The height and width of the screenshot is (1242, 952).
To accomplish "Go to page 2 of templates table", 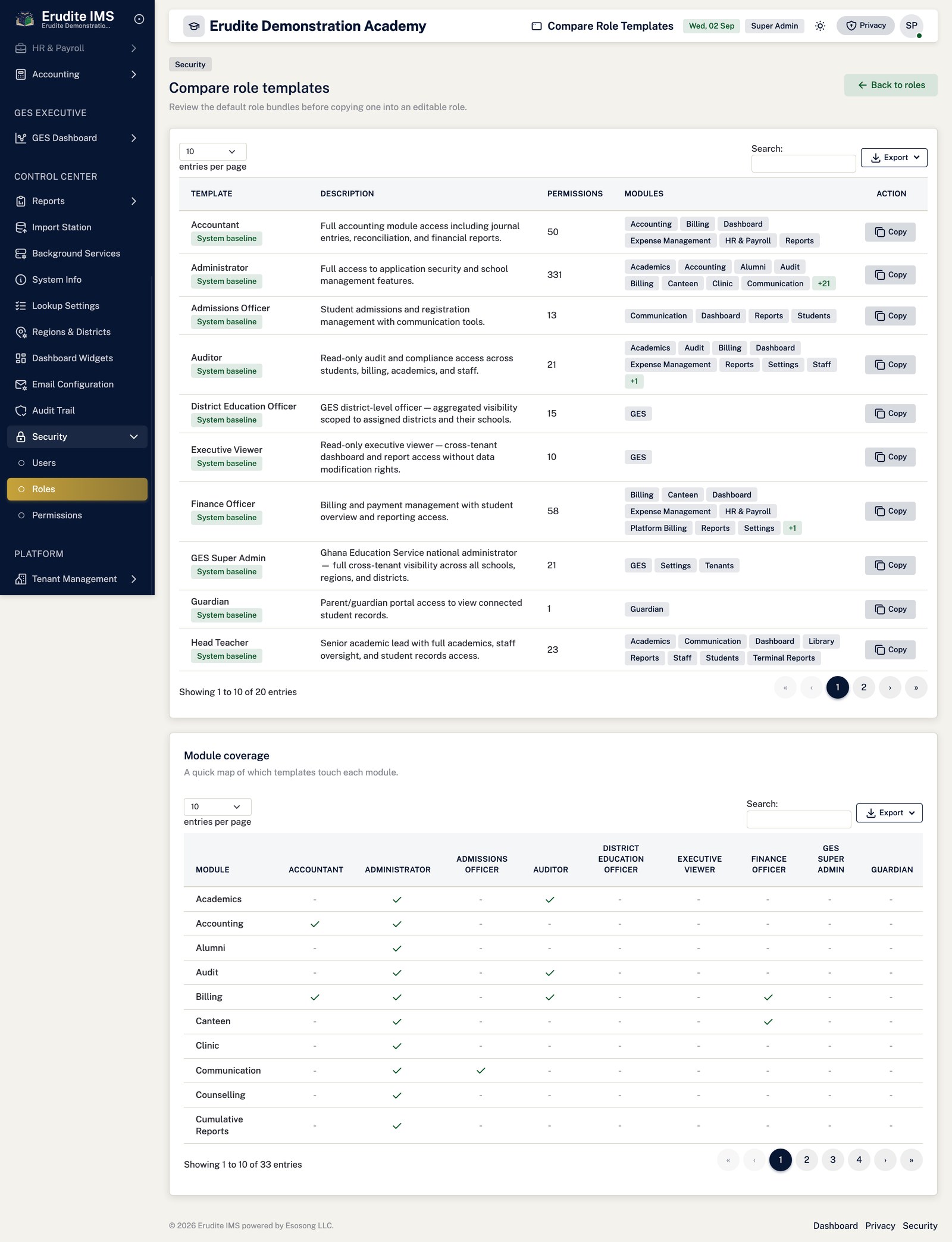I will tap(864, 687).
